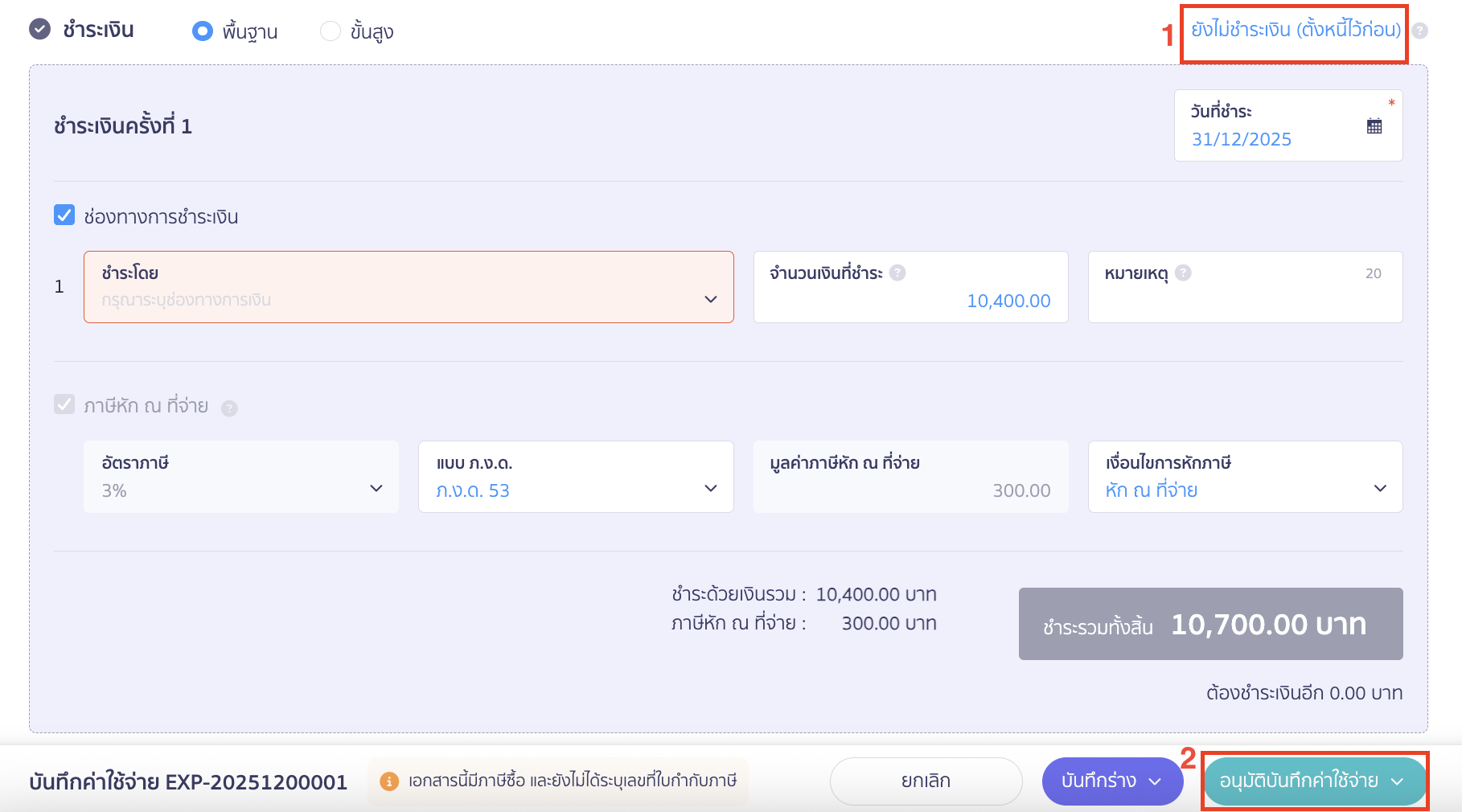The width and height of the screenshot is (1462, 812).
Task: Click the calendar icon for payment date
Action: coord(1374,126)
